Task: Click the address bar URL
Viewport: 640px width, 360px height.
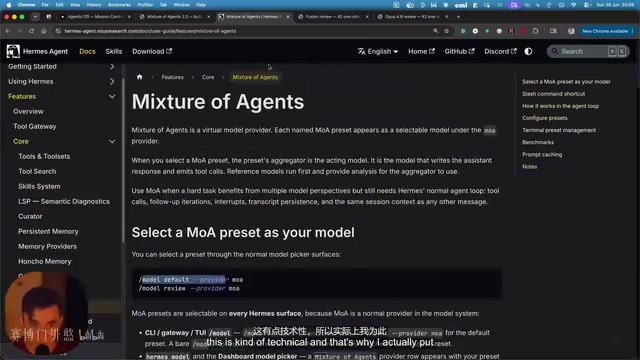Action: (150, 31)
